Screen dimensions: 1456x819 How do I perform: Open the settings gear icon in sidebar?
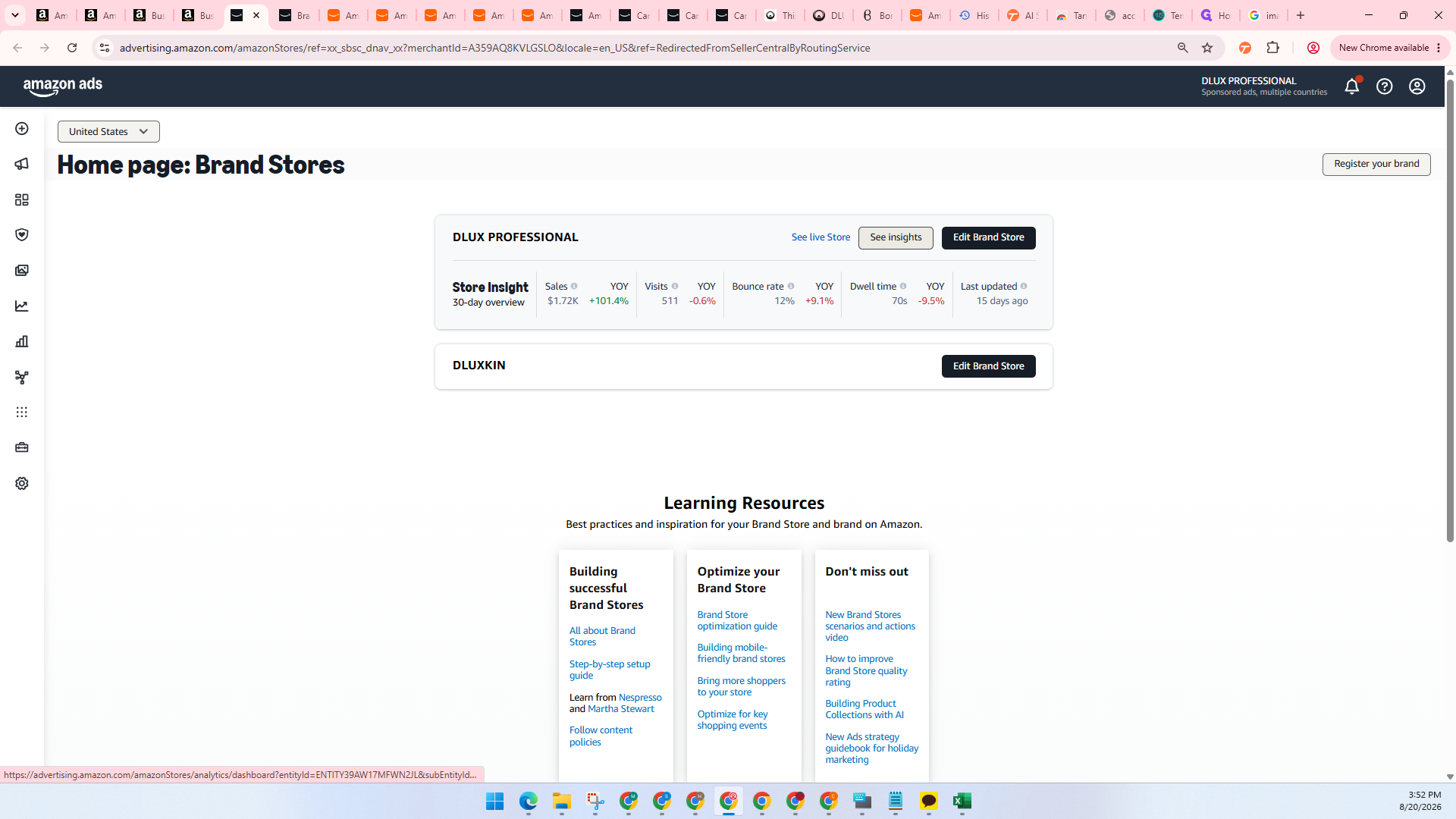(22, 483)
